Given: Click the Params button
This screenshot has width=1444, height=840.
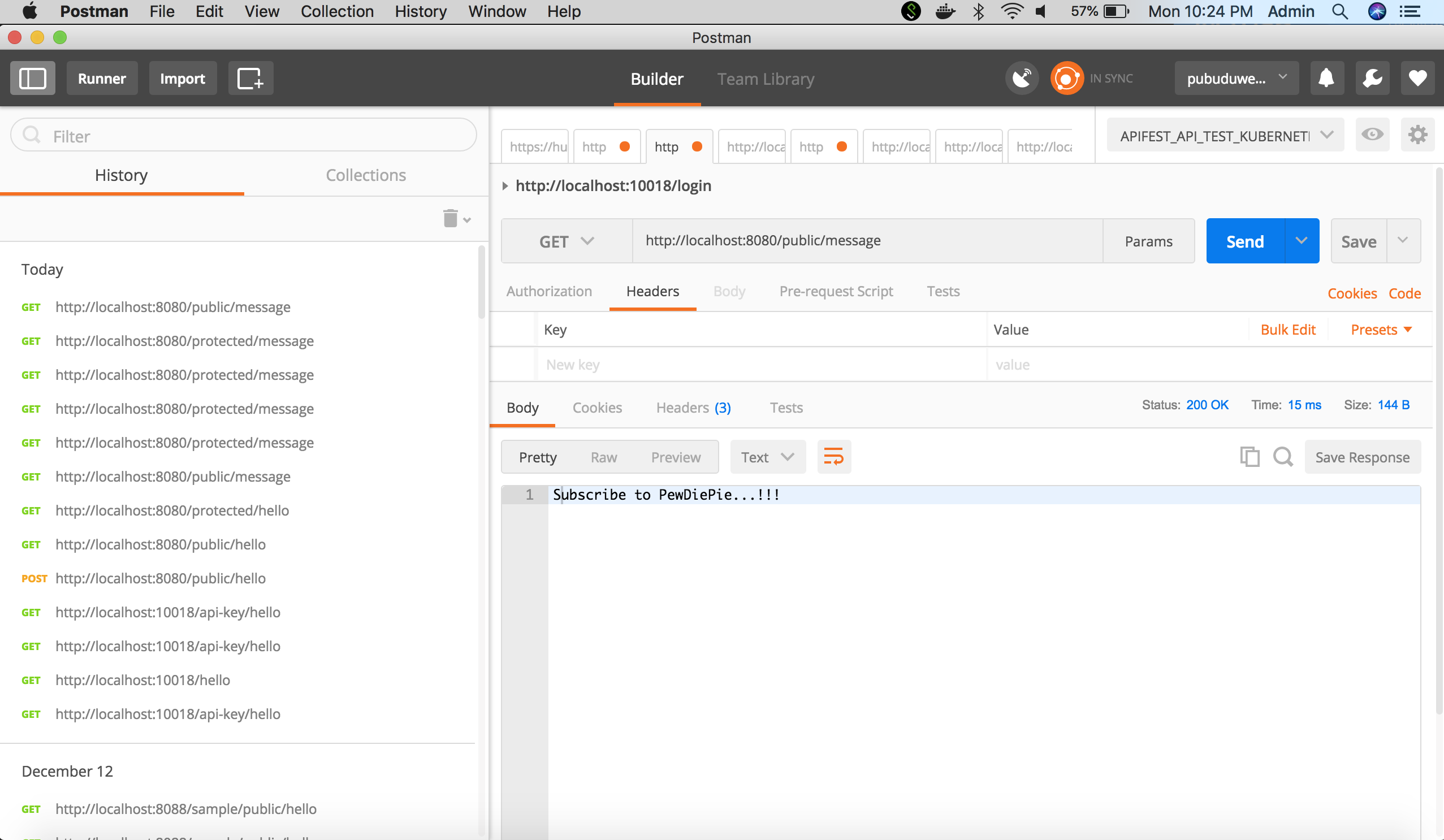Looking at the screenshot, I should click(1148, 241).
